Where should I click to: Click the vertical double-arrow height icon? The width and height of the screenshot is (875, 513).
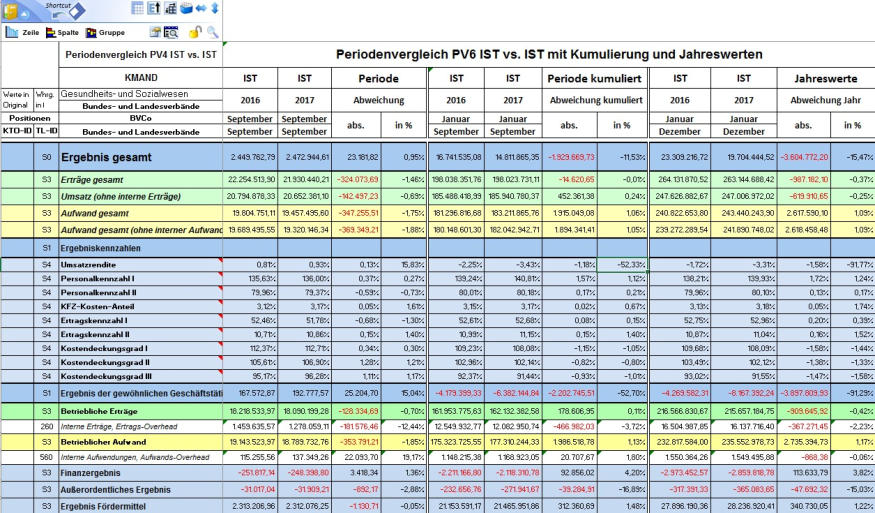(x=214, y=8)
